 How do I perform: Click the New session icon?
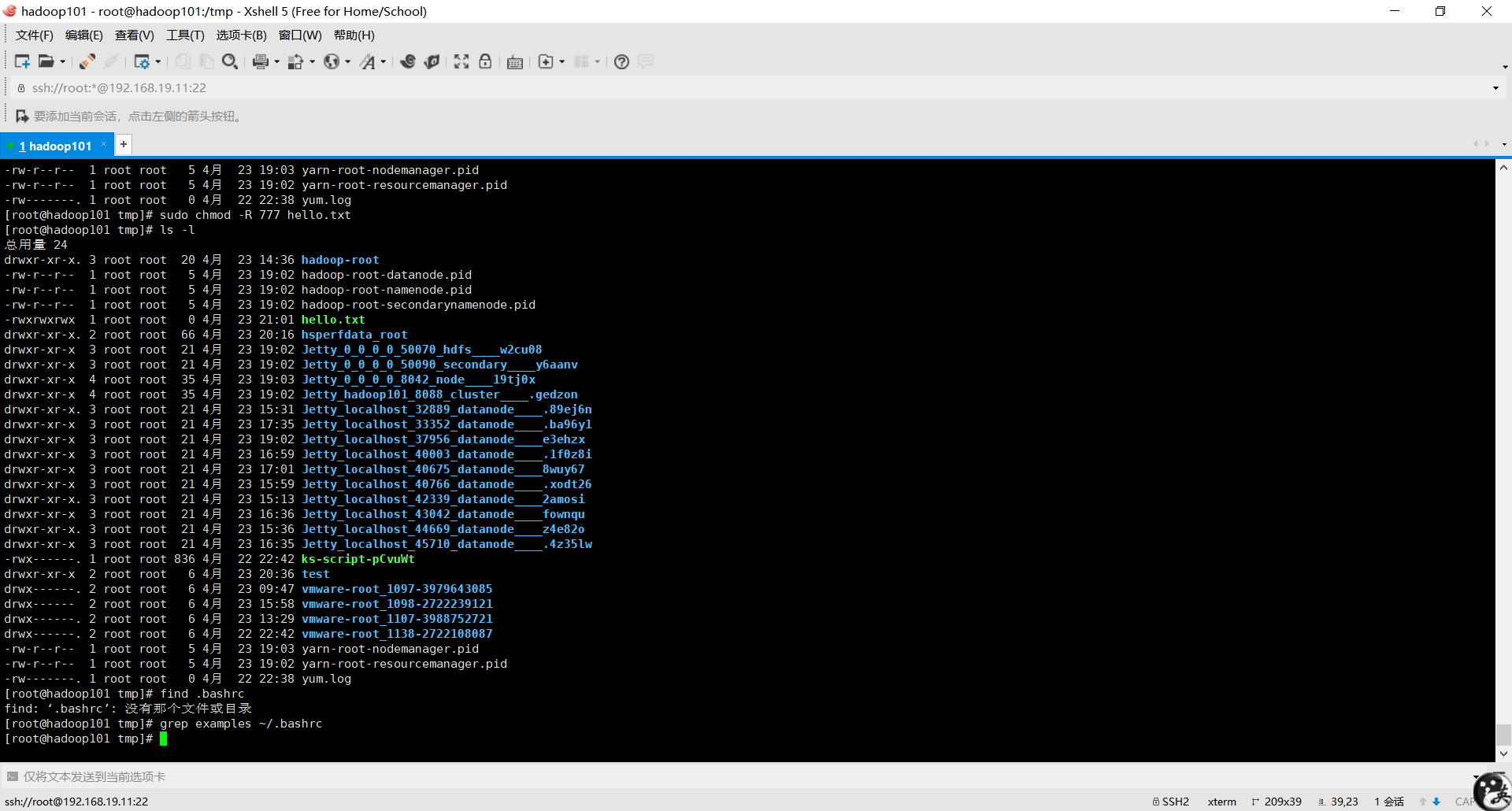pos(22,61)
